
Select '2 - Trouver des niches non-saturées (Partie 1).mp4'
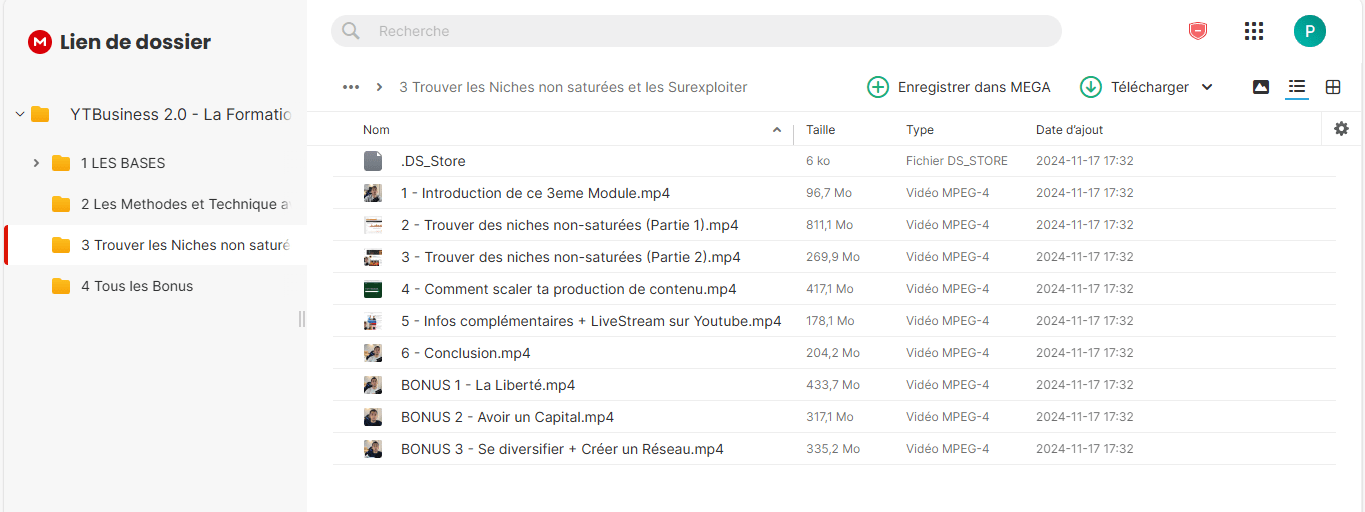pyautogui.click(x=569, y=225)
